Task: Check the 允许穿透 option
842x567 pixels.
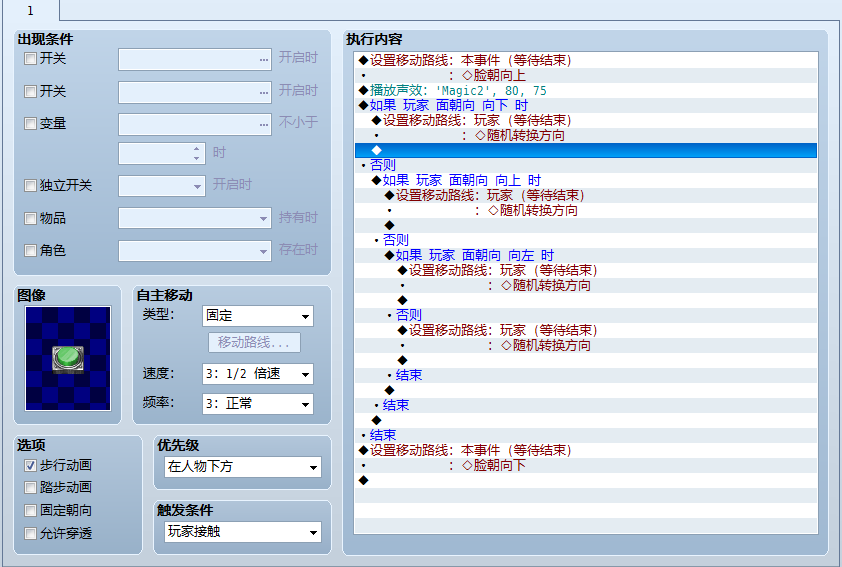Action: pos(31,534)
